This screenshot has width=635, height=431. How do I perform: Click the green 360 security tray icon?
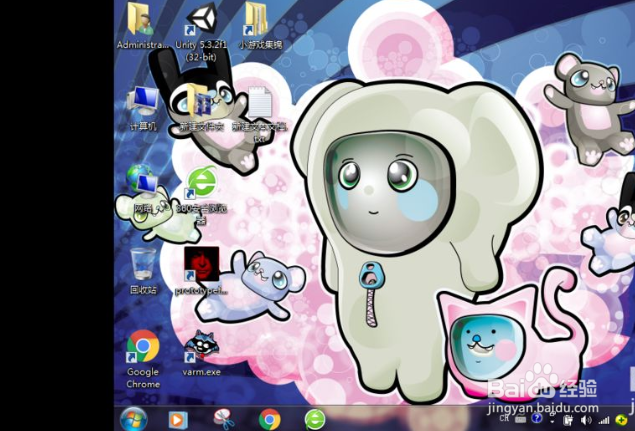pyautogui.click(x=621, y=420)
